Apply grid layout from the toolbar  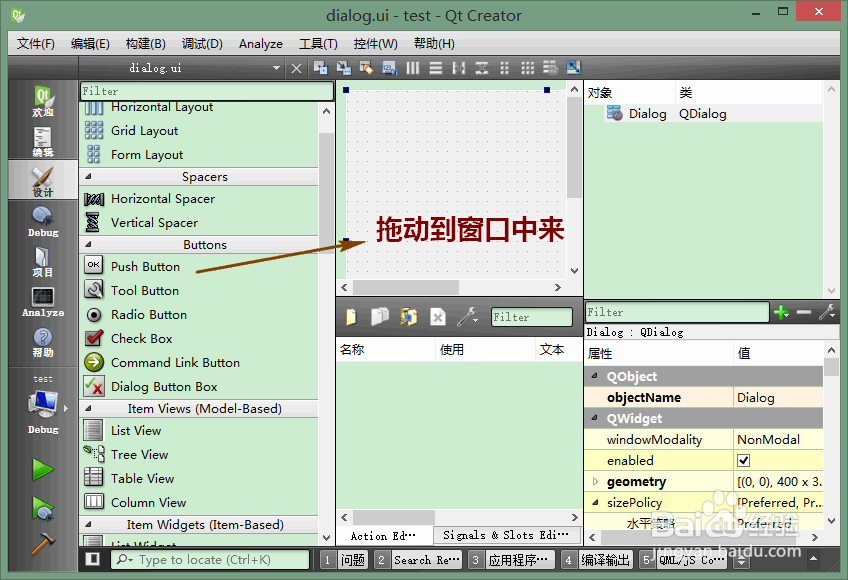point(527,68)
